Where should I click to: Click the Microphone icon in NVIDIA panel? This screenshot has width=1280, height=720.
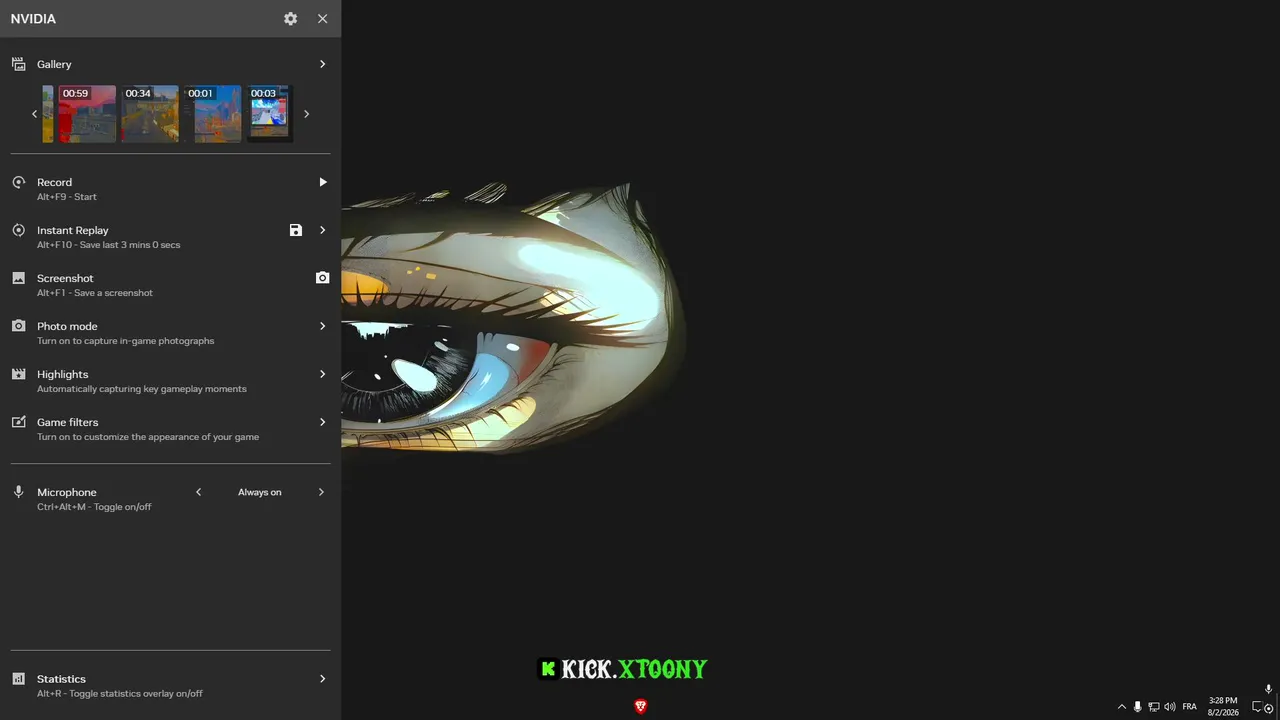pos(18,492)
